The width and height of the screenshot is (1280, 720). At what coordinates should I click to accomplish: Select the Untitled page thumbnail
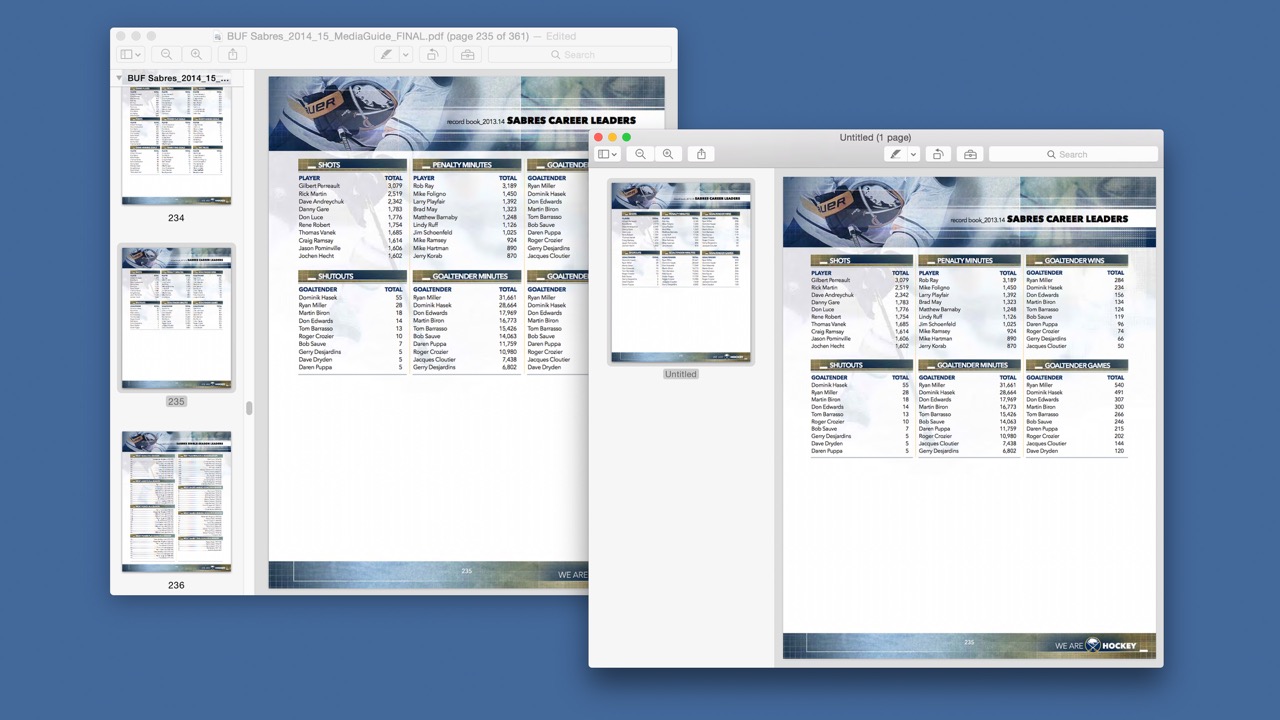click(681, 272)
